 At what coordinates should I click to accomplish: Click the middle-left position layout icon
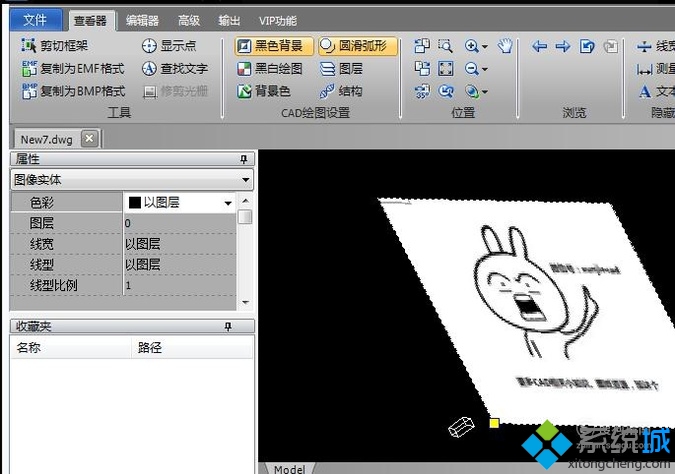[422, 68]
